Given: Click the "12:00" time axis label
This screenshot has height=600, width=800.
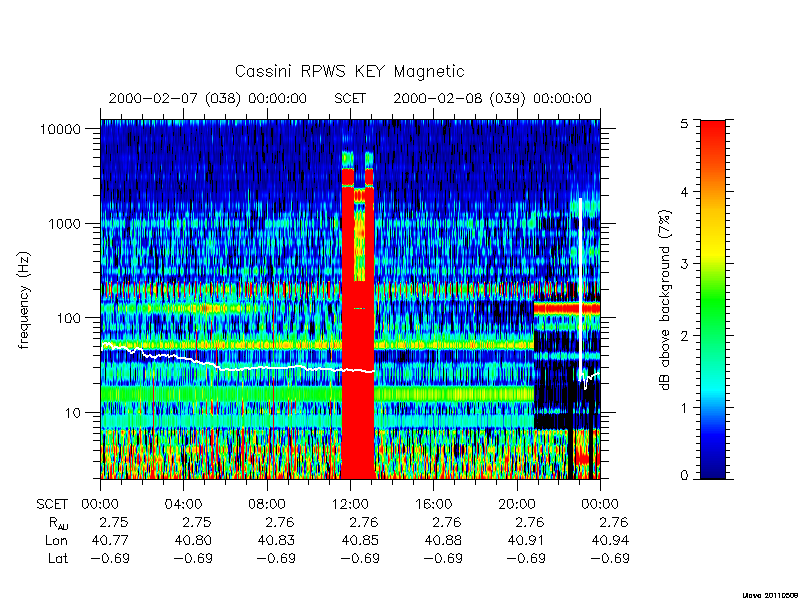Looking at the screenshot, I should (x=350, y=504).
